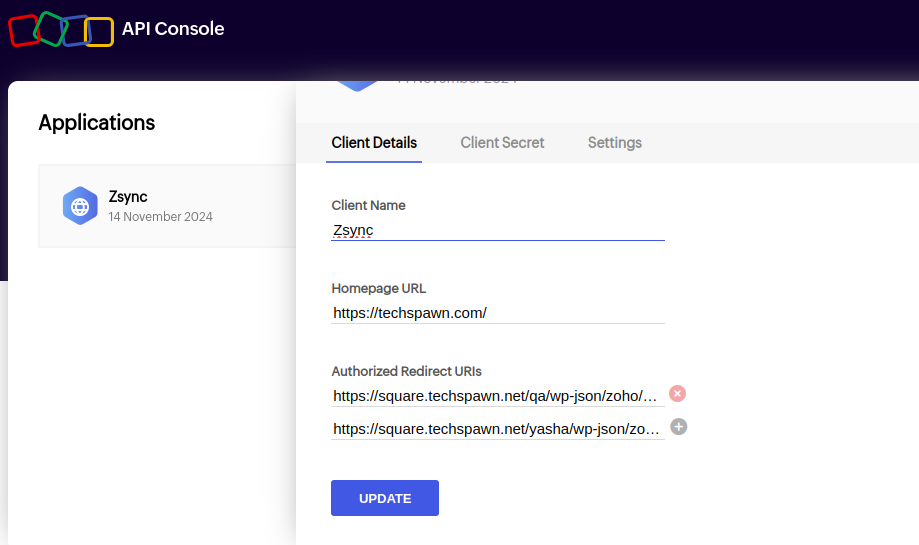Click into the Homepage URL field
Image resolution: width=919 pixels, height=545 pixels.
pyautogui.click(x=497, y=313)
